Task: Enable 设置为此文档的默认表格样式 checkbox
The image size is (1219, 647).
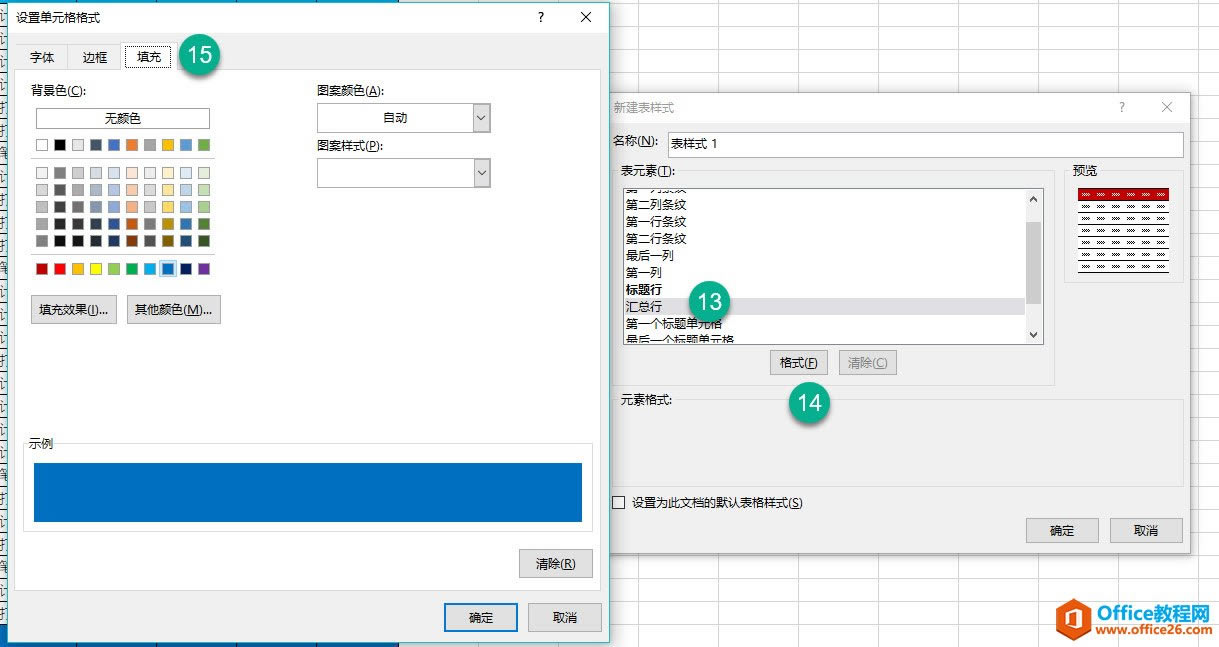Action: coord(617,503)
